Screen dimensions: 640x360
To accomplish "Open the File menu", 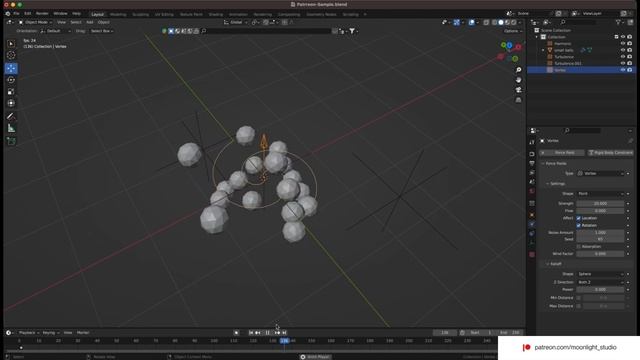I will [16, 13].
